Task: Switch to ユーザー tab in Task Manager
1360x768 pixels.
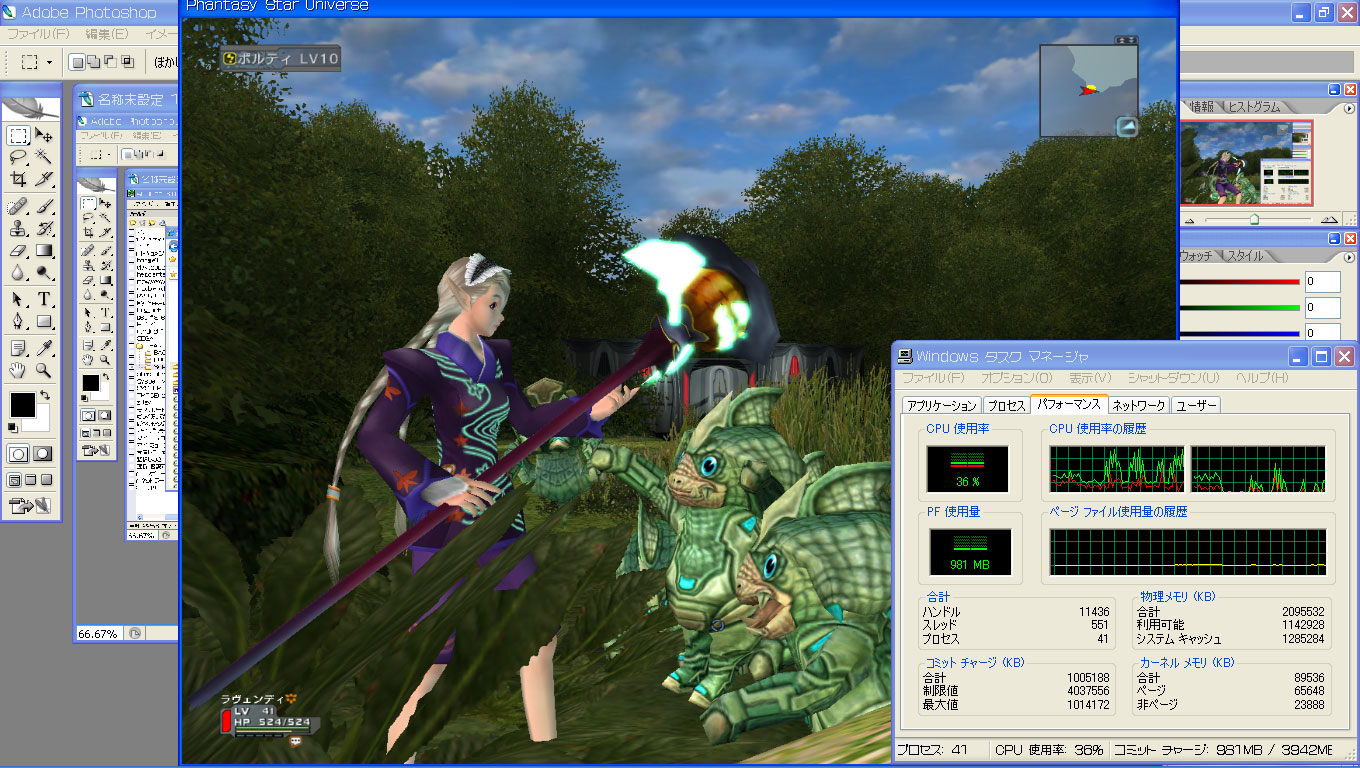Action: 1196,405
